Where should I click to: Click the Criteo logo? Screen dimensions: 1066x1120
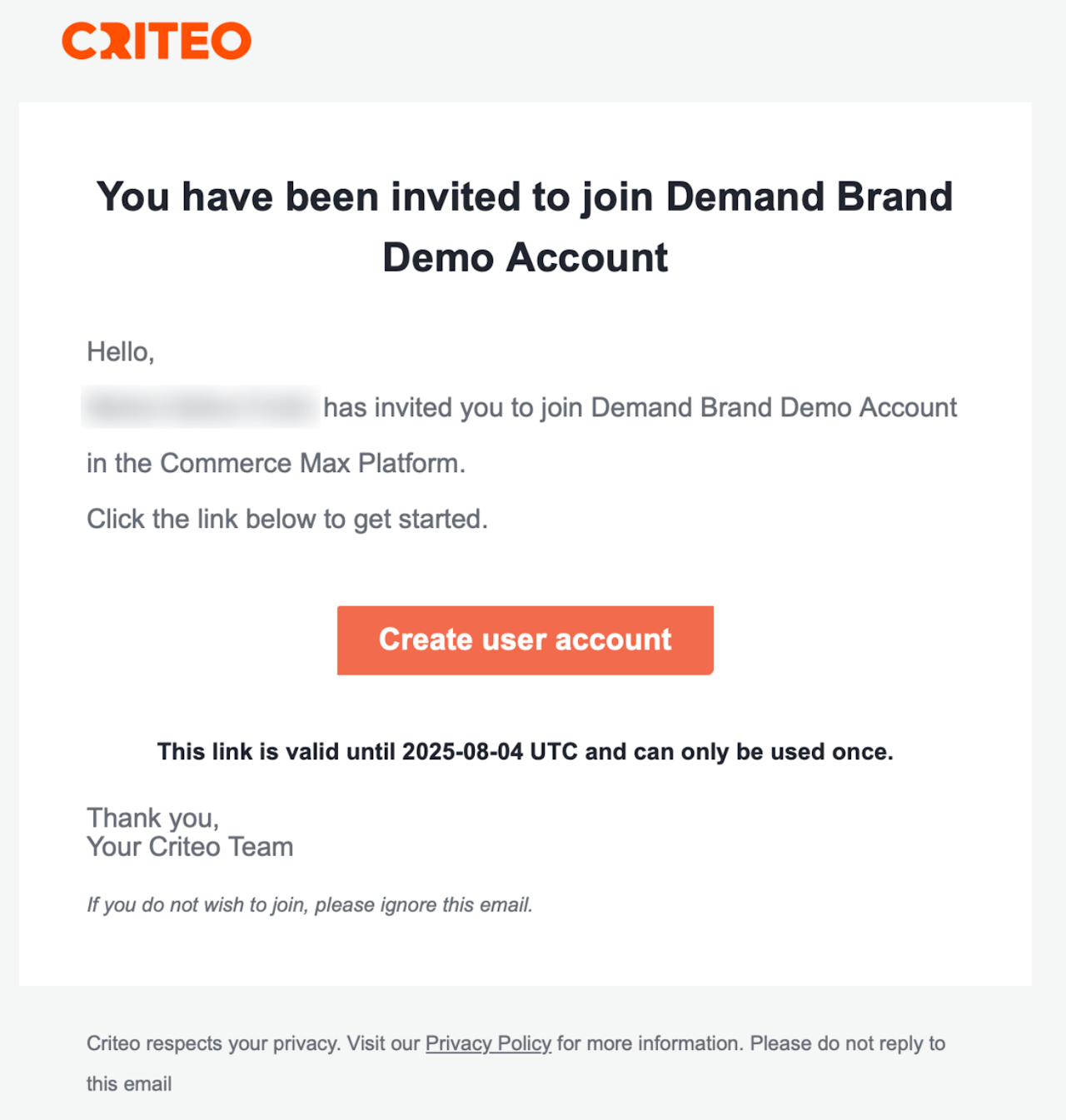coord(157,41)
